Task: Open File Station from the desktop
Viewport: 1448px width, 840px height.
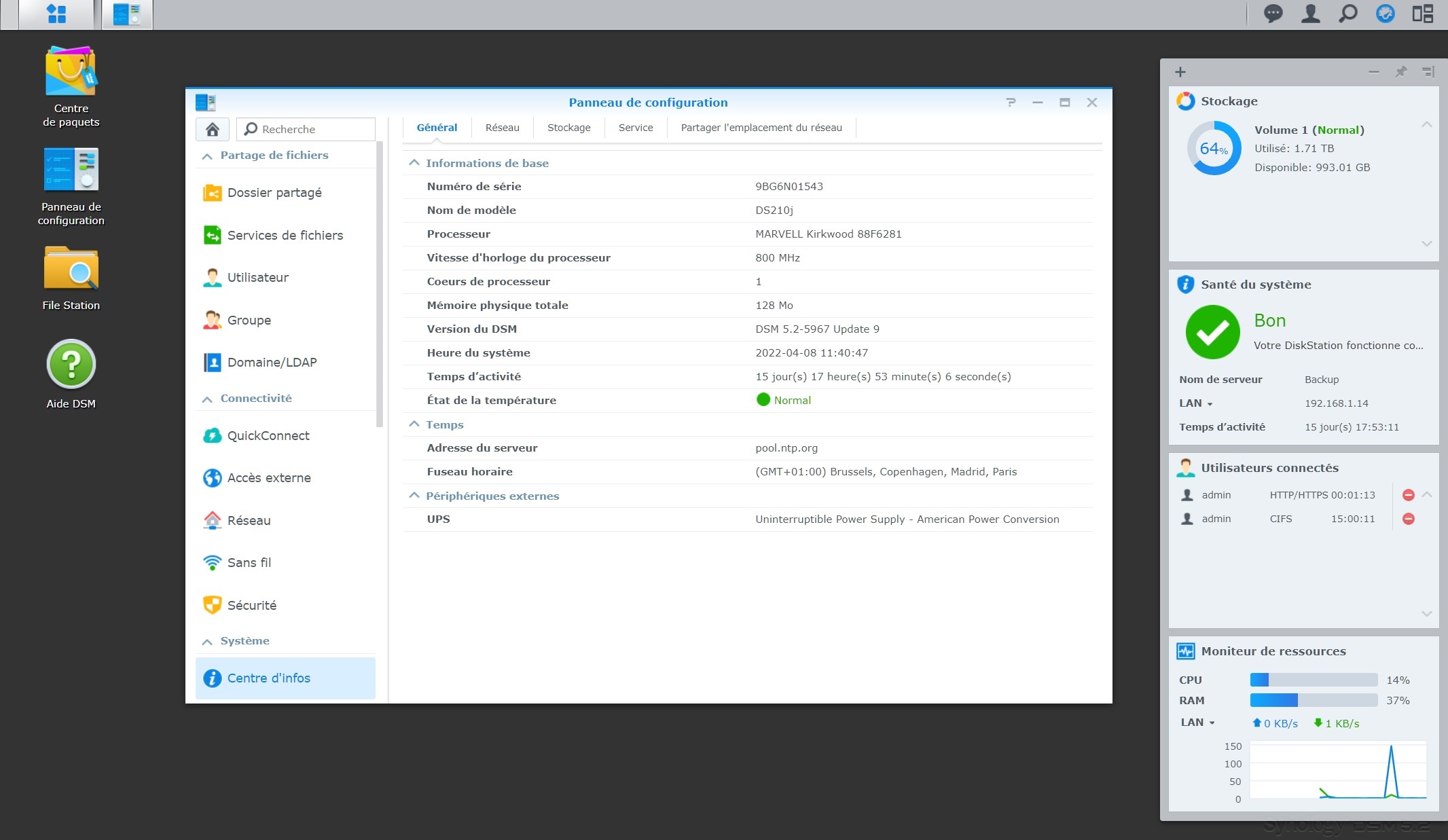Action: coord(71,269)
